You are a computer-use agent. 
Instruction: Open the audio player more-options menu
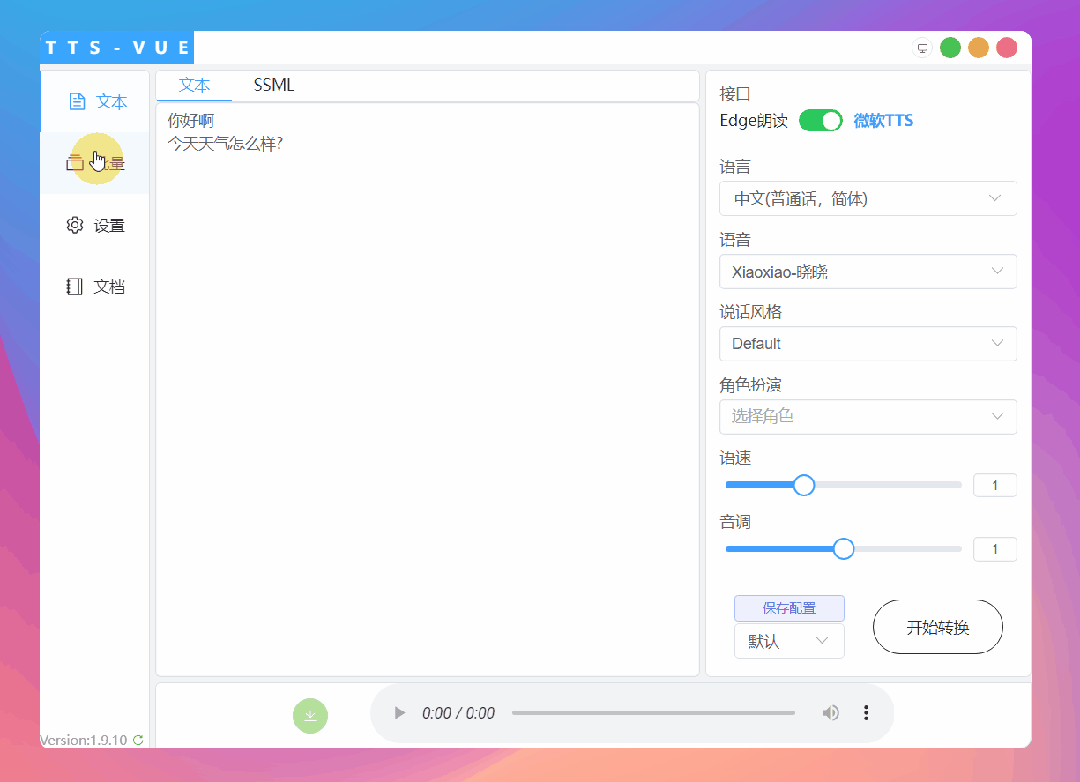[866, 713]
